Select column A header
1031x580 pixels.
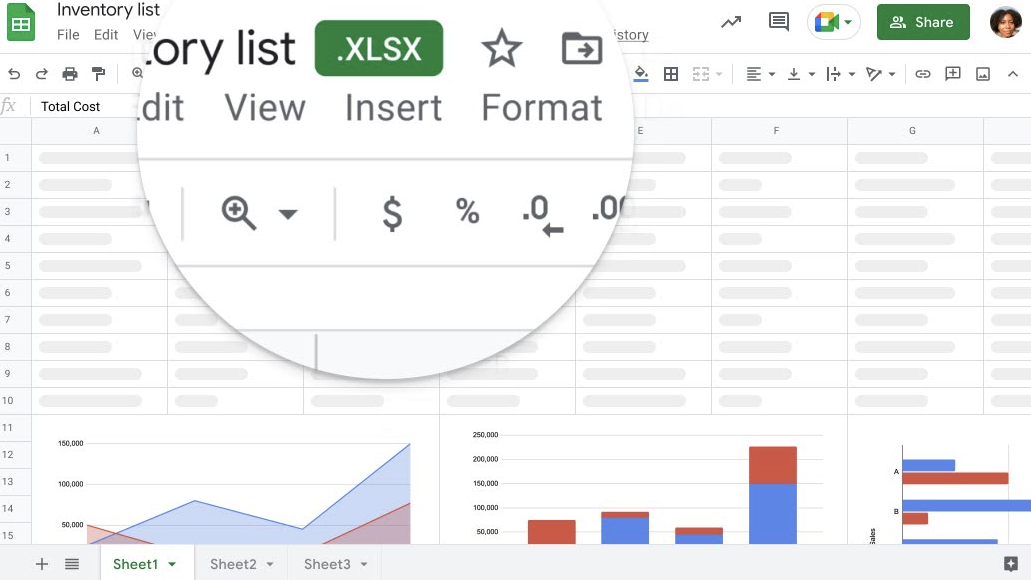pyautogui.click(x=97, y=131)
